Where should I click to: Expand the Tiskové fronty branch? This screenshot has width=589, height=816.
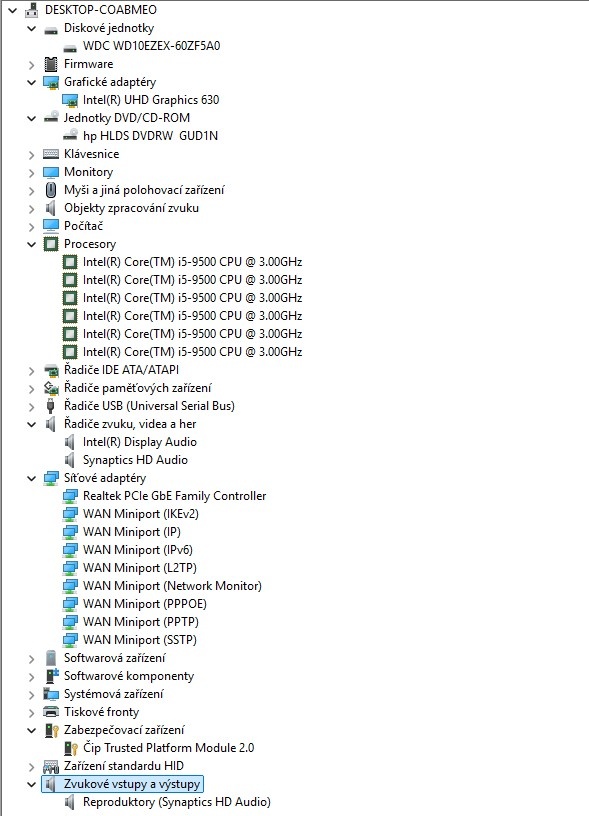pyautogui.click(x=31, y=712)
